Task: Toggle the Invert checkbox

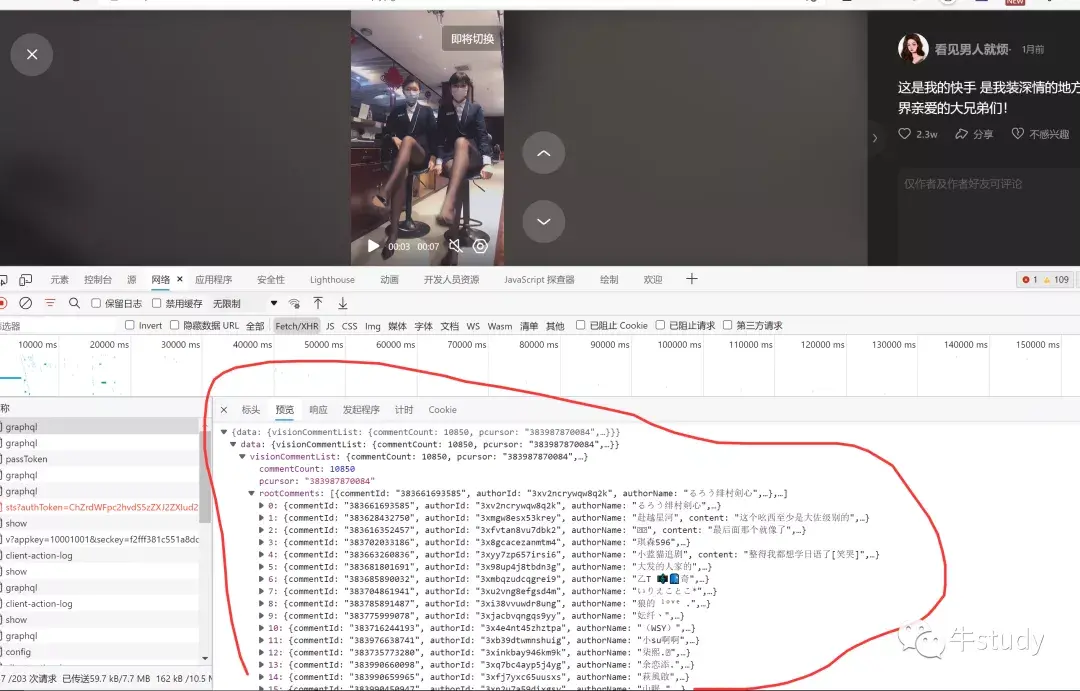Action: [x=129, y=325]
